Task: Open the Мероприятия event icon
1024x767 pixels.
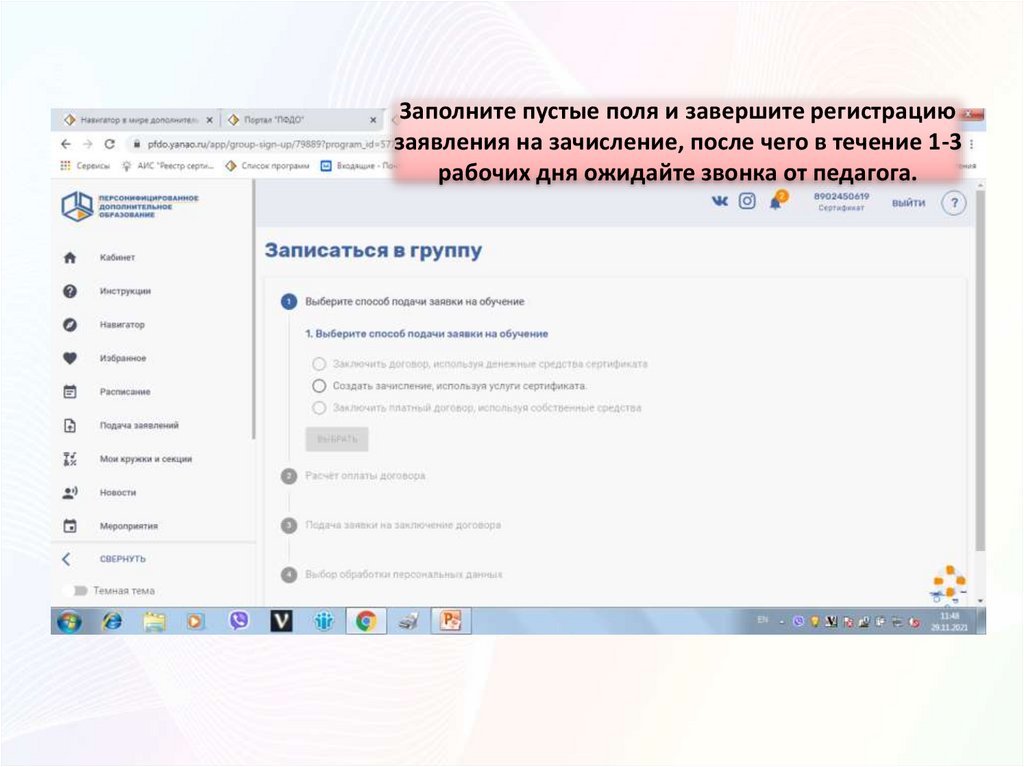Action: (x=70, y=526)
